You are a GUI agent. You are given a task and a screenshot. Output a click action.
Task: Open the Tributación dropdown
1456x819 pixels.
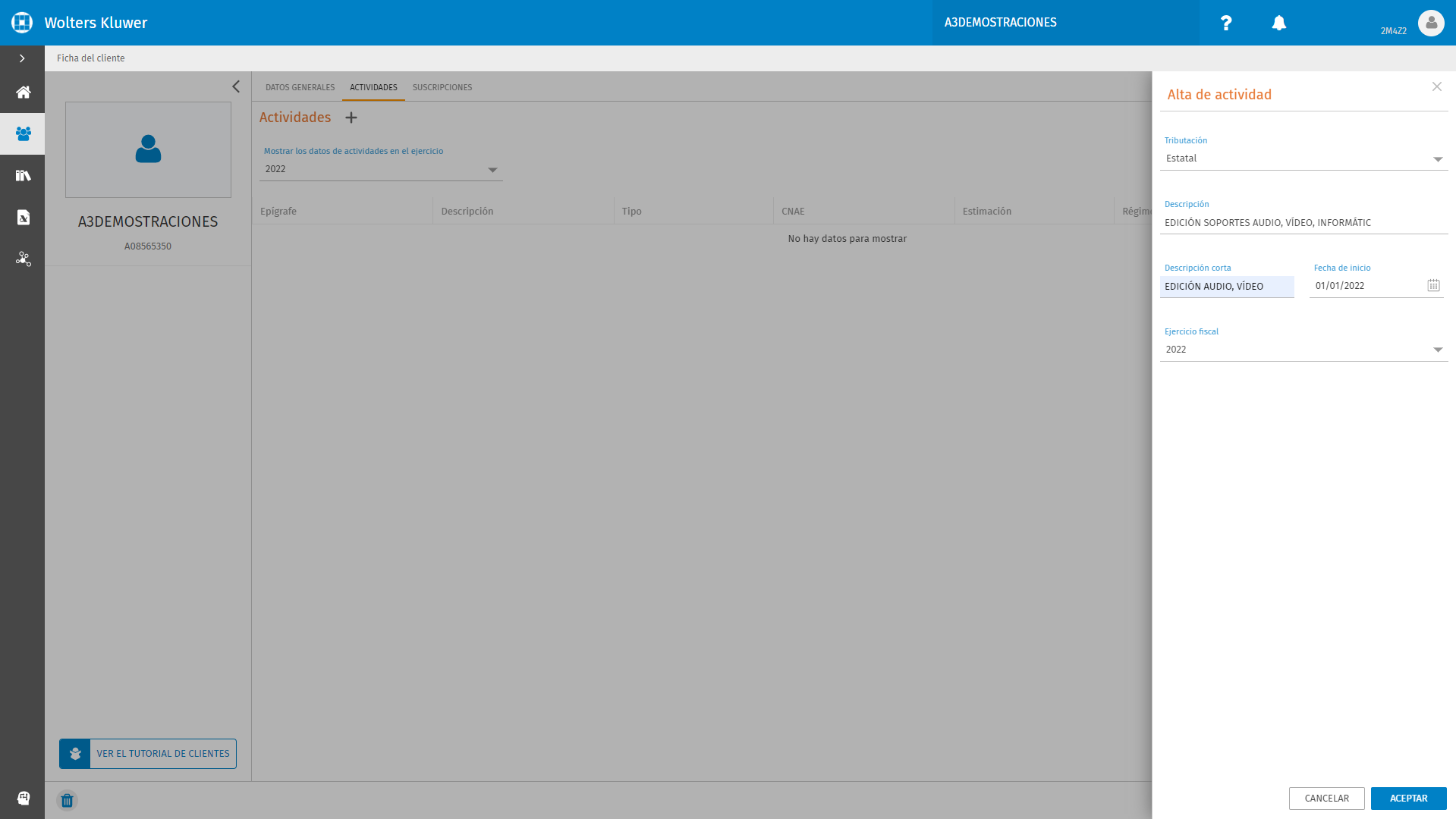[x=1303, y=158]
